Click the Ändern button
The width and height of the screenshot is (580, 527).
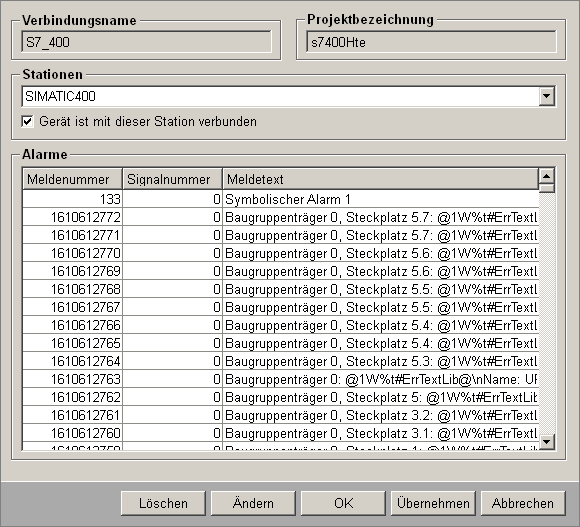coord(253,503)
